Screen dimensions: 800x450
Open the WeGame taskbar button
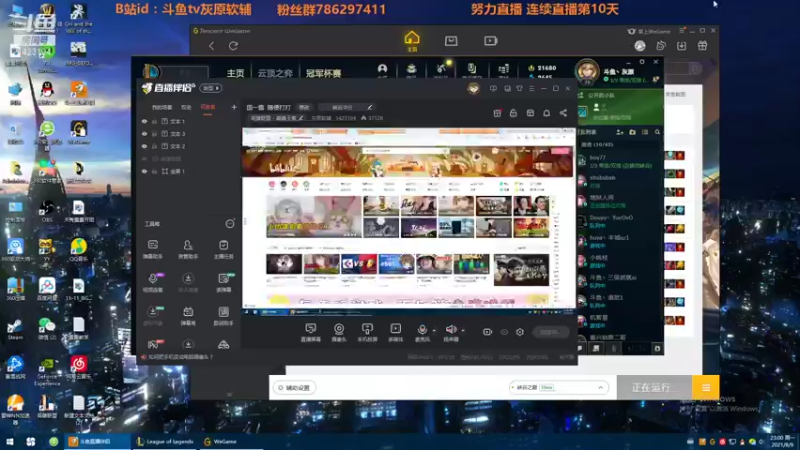(x=231, y=441)
